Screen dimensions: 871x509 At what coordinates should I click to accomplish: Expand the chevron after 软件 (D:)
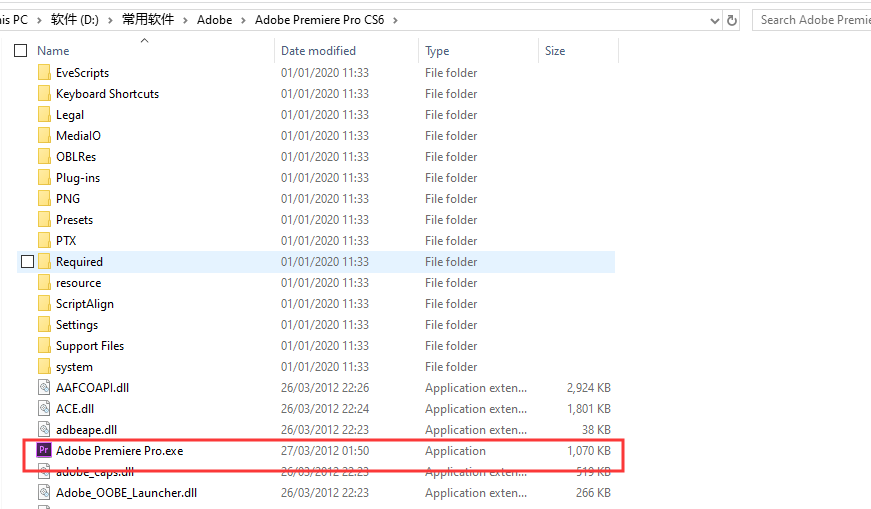(x=110, y=21)
